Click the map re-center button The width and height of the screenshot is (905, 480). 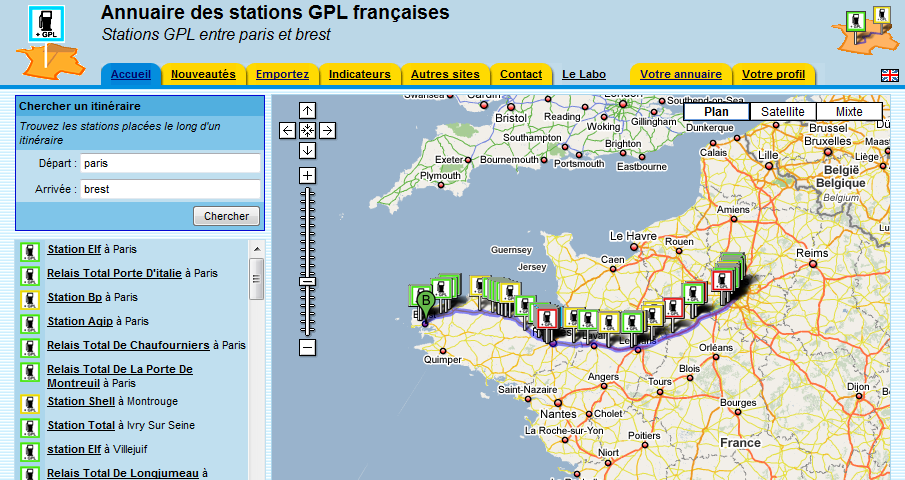point(307,130)
